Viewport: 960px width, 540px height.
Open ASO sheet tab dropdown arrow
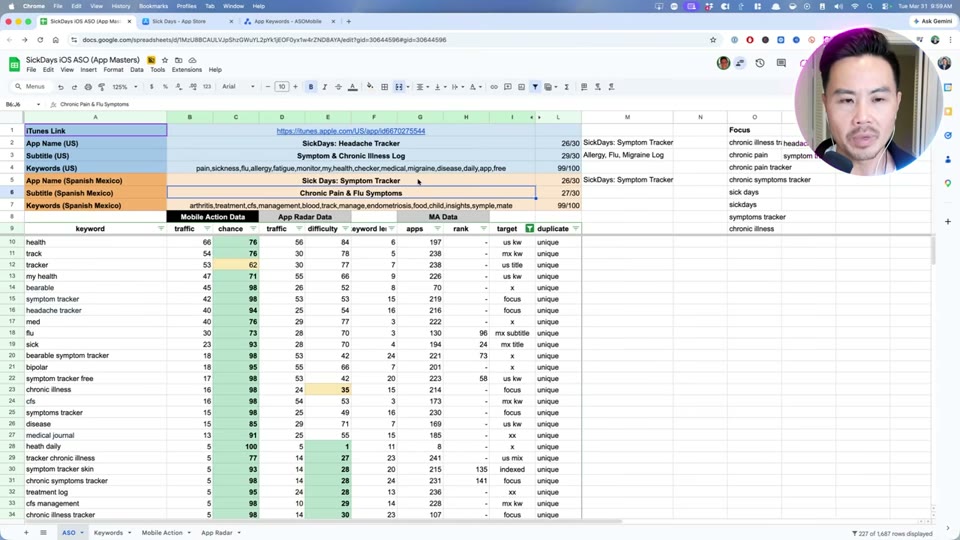pyautogui.click(x=81, y=533)
